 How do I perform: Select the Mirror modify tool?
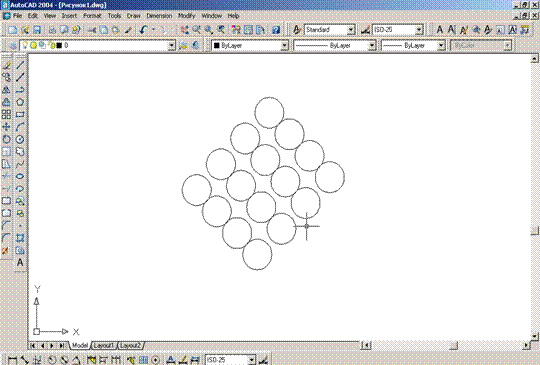(6, 90)
